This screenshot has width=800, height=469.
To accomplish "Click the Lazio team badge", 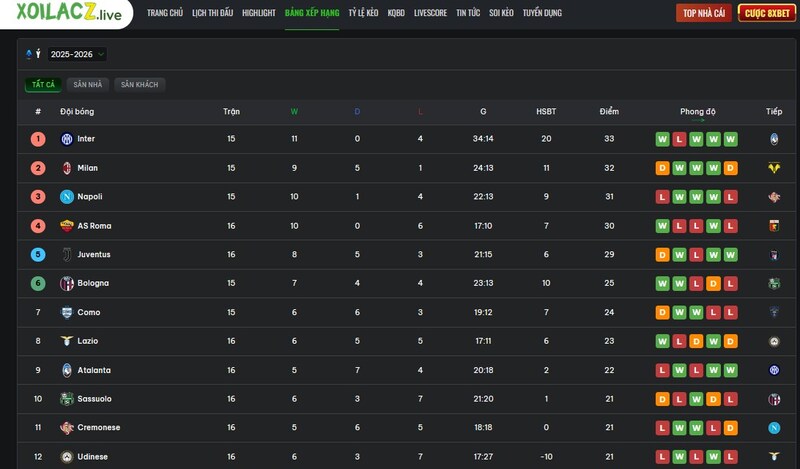I will click(67, 341).
